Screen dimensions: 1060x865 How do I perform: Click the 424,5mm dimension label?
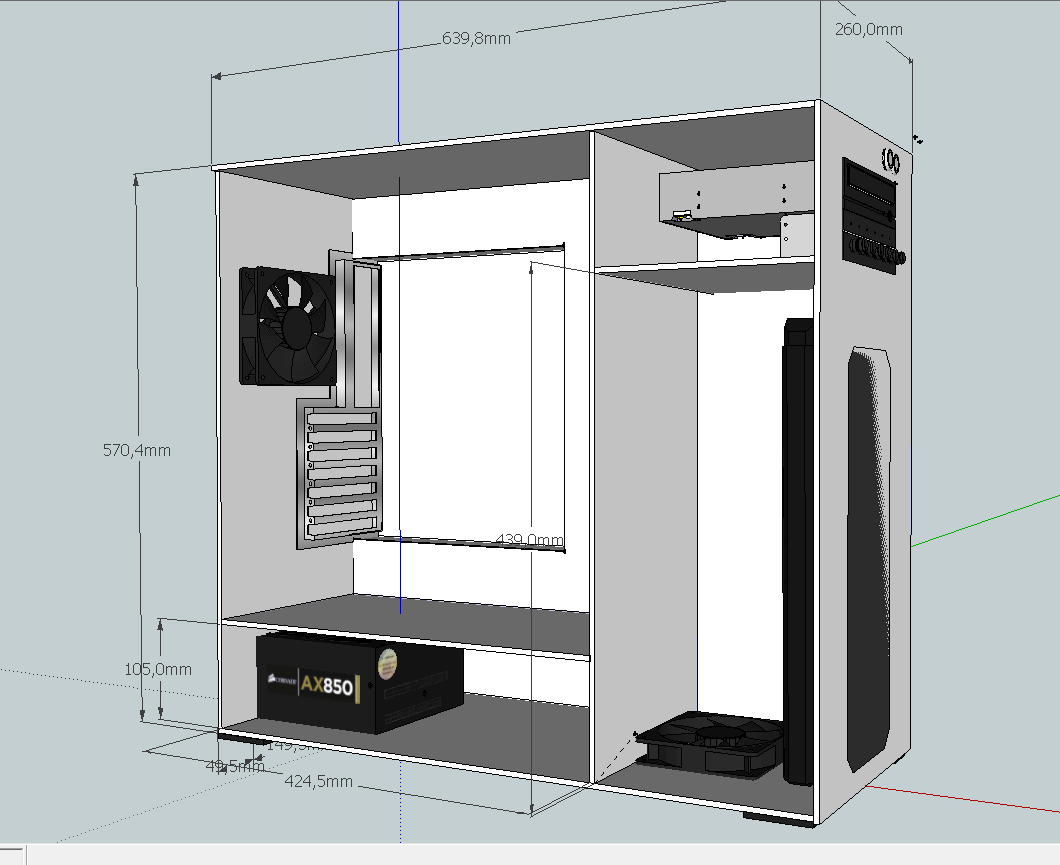319,781
